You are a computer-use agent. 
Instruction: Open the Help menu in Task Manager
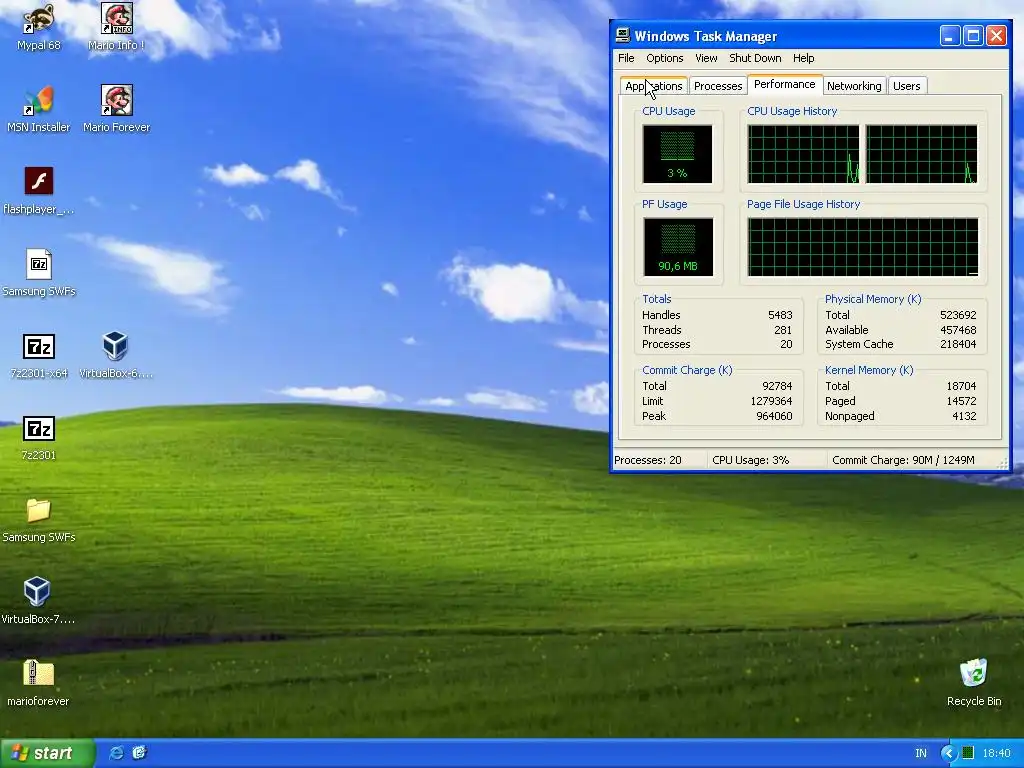click(x=803, y=58)
